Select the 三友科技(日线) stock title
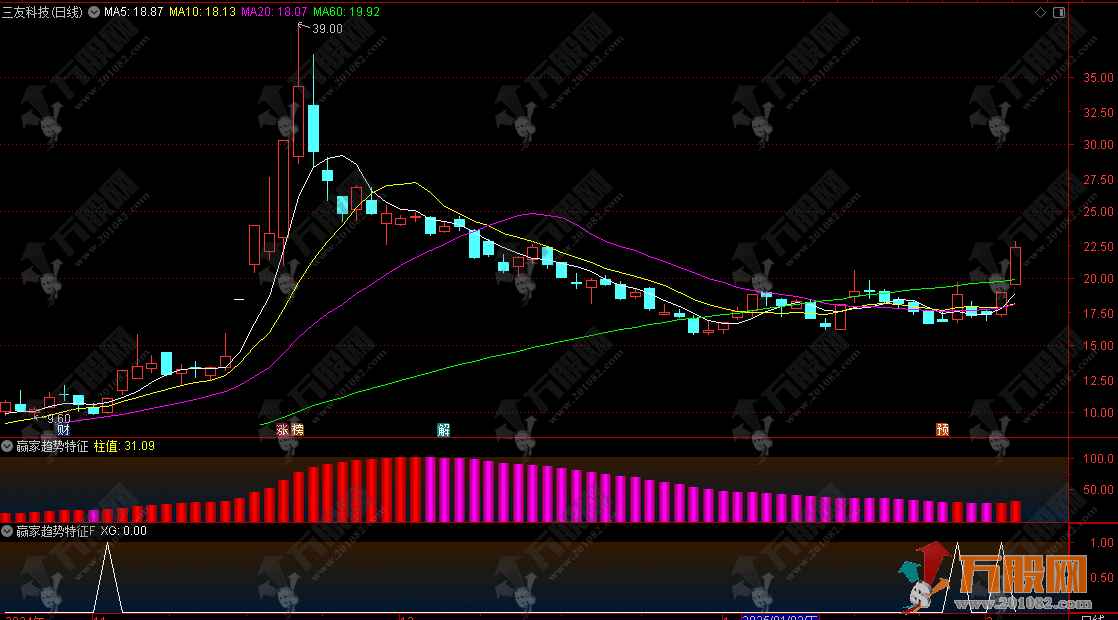This screenshot has width=1118, height=620. tap(42, 12)
